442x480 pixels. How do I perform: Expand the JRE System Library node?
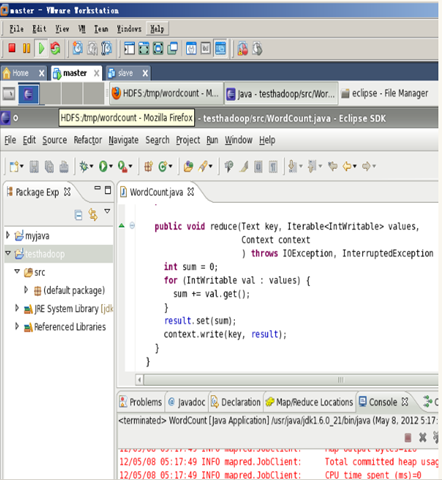click(x=17, y=308)
